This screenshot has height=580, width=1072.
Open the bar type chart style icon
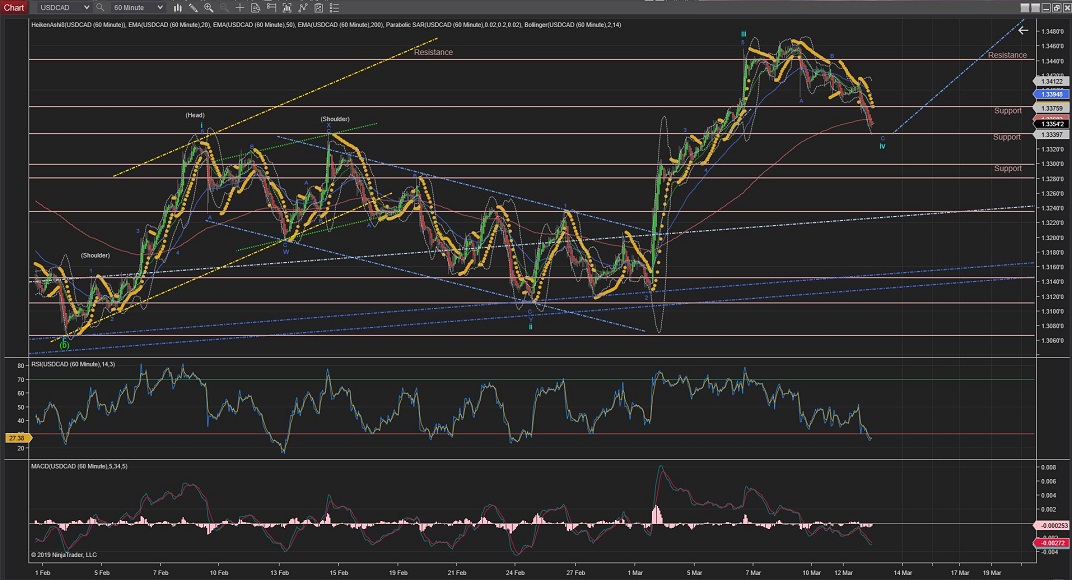[x=178, y=7]
